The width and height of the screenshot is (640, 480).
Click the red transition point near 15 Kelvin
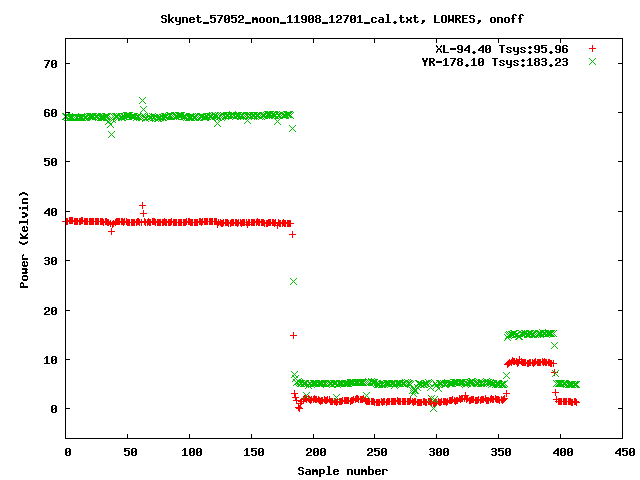[293, 336]
